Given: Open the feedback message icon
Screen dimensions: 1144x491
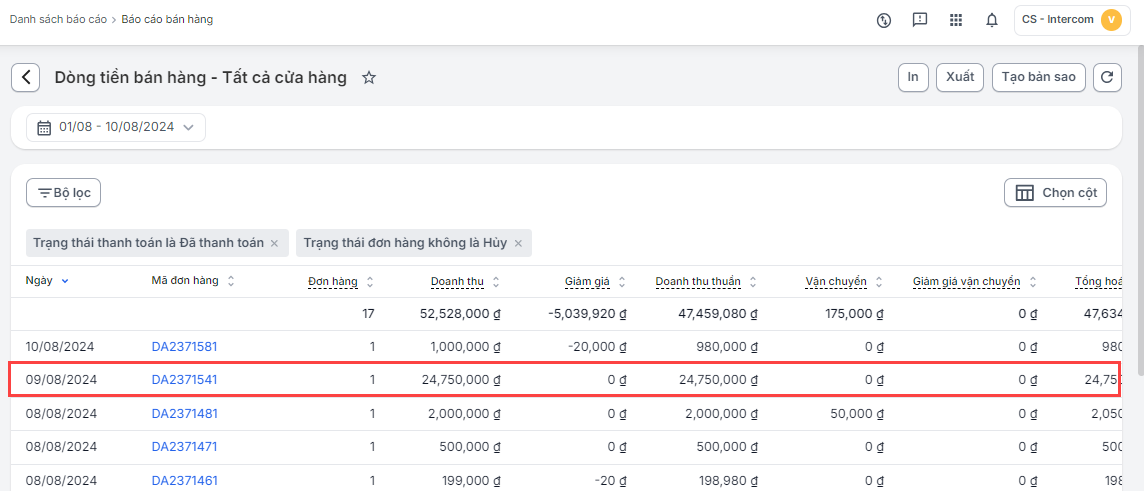Looking at the screenshot, I should tap(920, 20).
